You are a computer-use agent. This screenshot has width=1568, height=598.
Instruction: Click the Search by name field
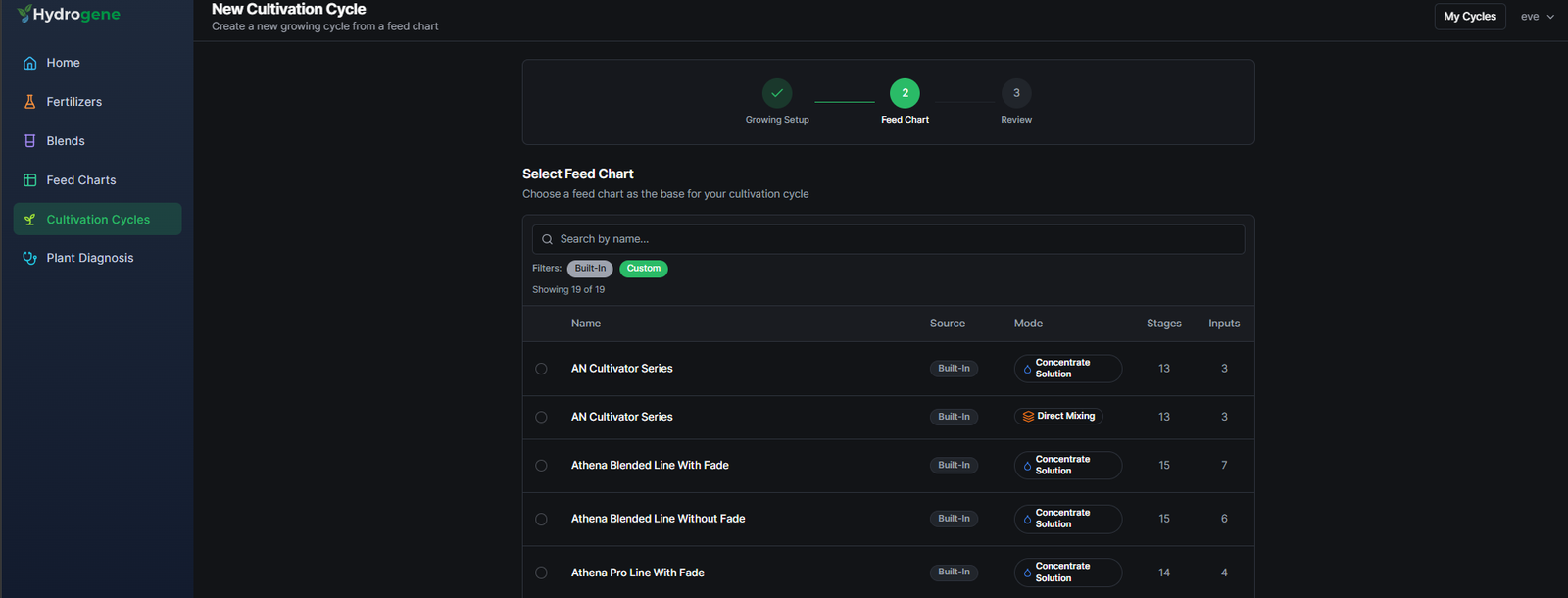point(888,239)
